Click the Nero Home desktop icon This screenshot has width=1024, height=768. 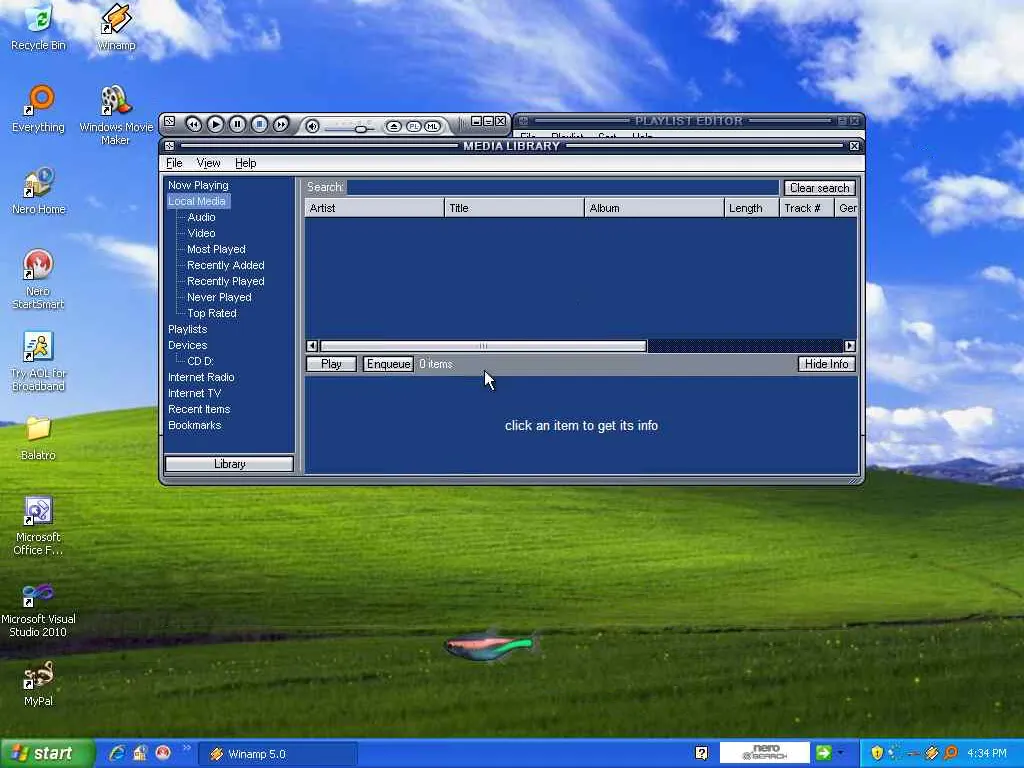pos(39,182)
